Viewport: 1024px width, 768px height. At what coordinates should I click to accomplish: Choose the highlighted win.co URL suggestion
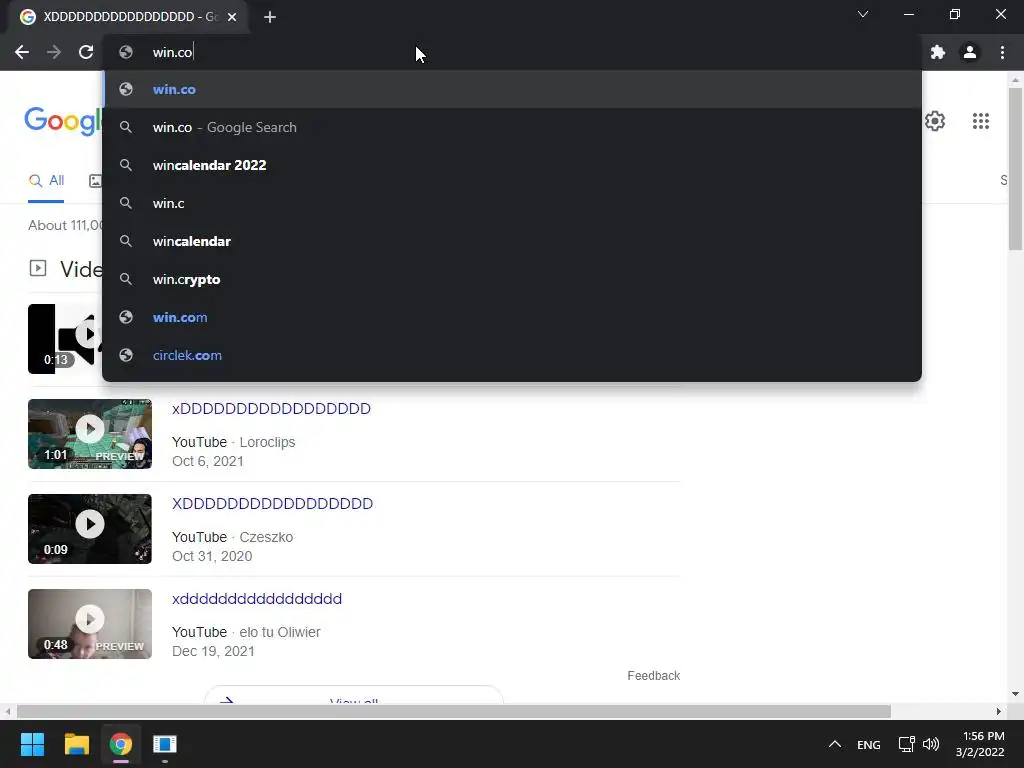click(512, 89)
